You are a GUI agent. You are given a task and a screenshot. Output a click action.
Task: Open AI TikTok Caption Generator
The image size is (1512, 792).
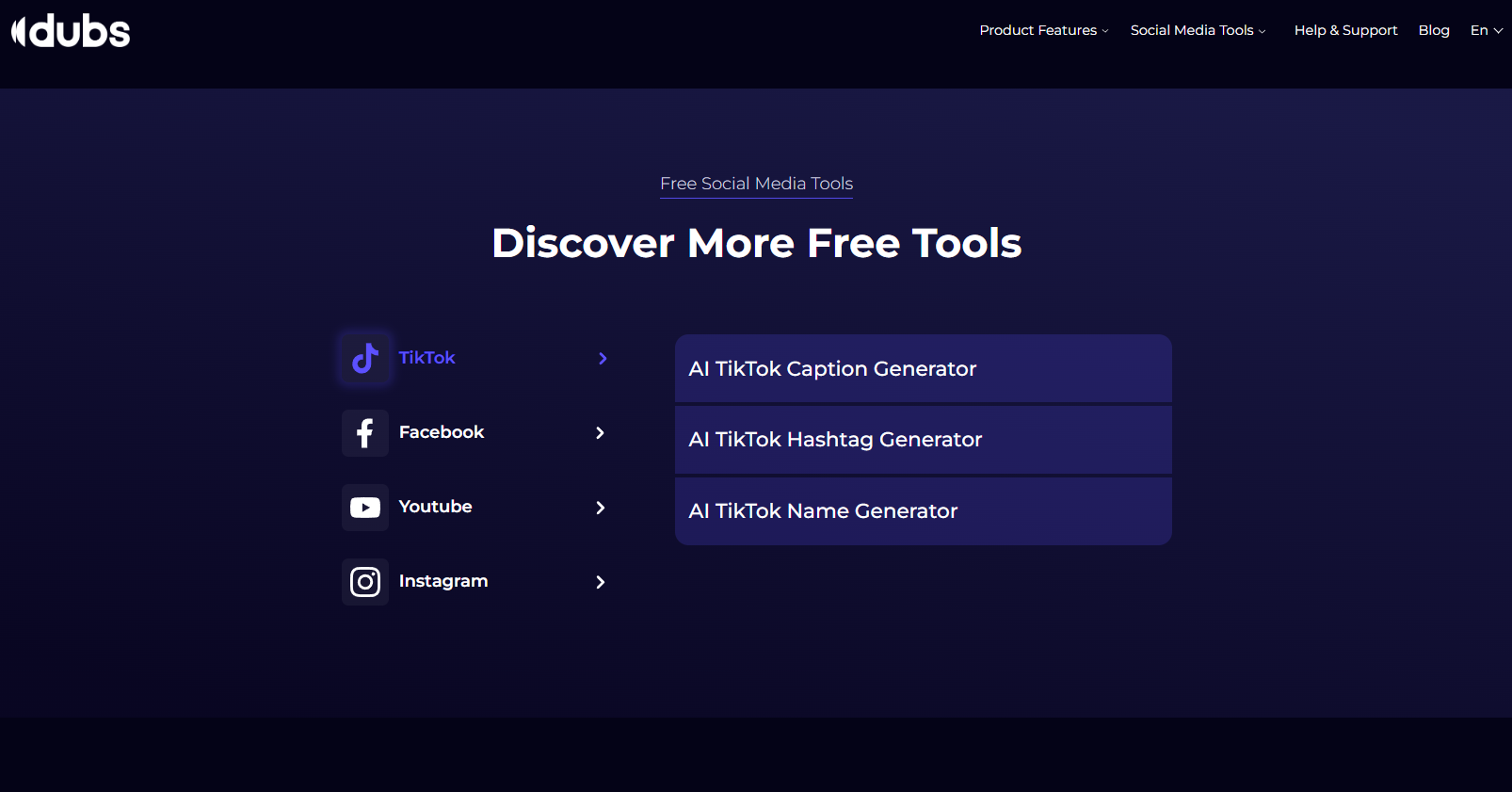point(924,368)
